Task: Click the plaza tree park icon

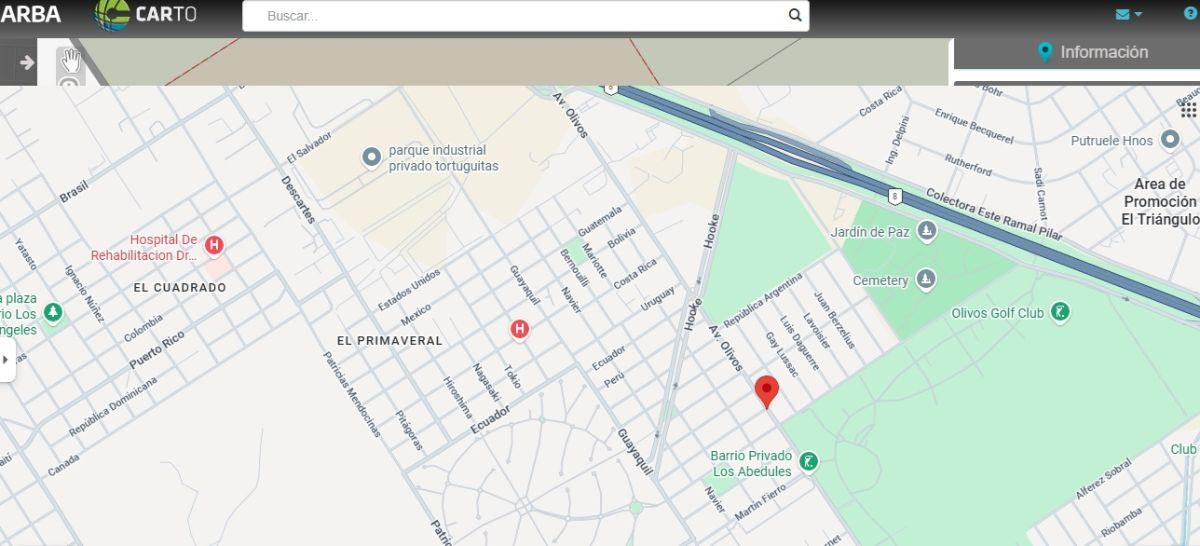Action: tap(53, 314)
